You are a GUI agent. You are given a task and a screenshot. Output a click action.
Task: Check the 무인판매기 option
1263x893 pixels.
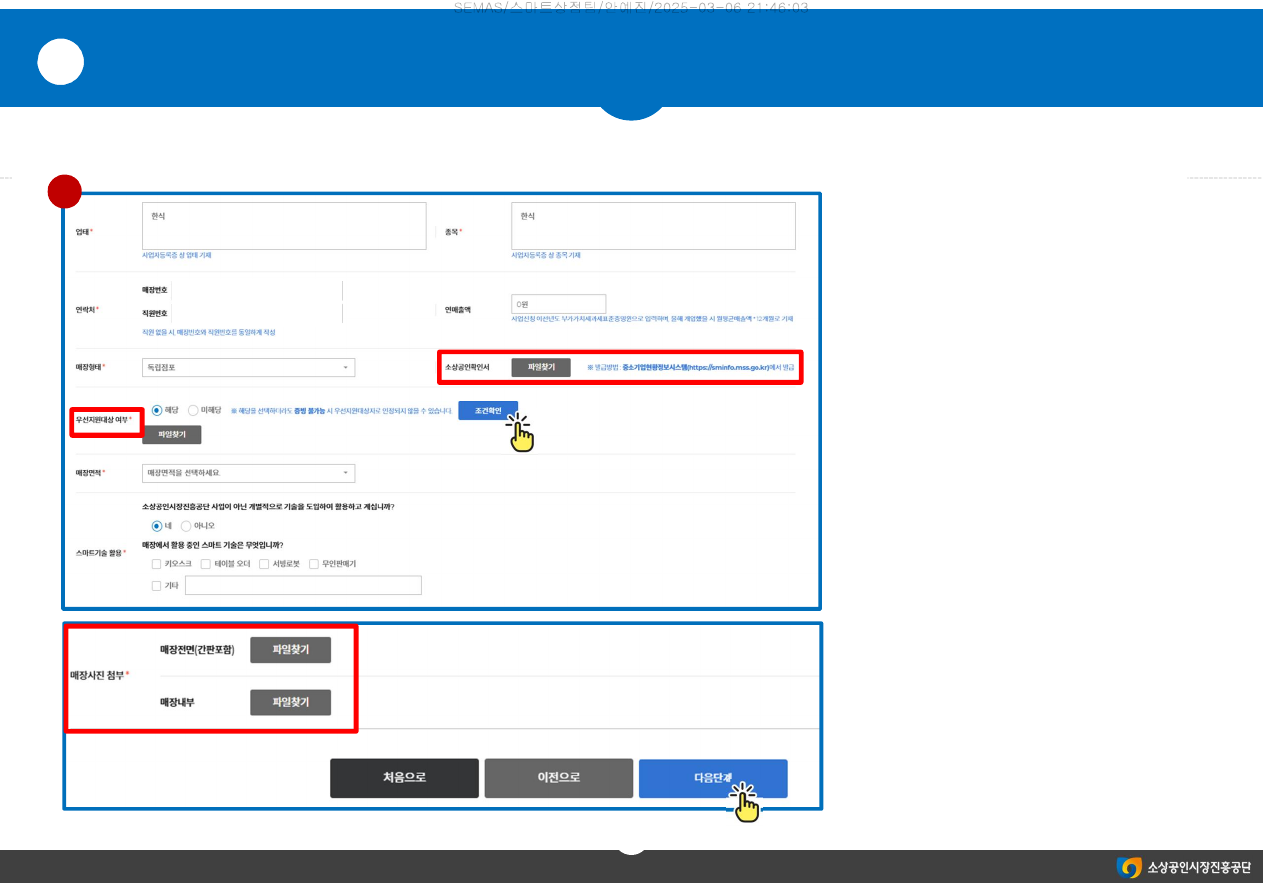314,564
